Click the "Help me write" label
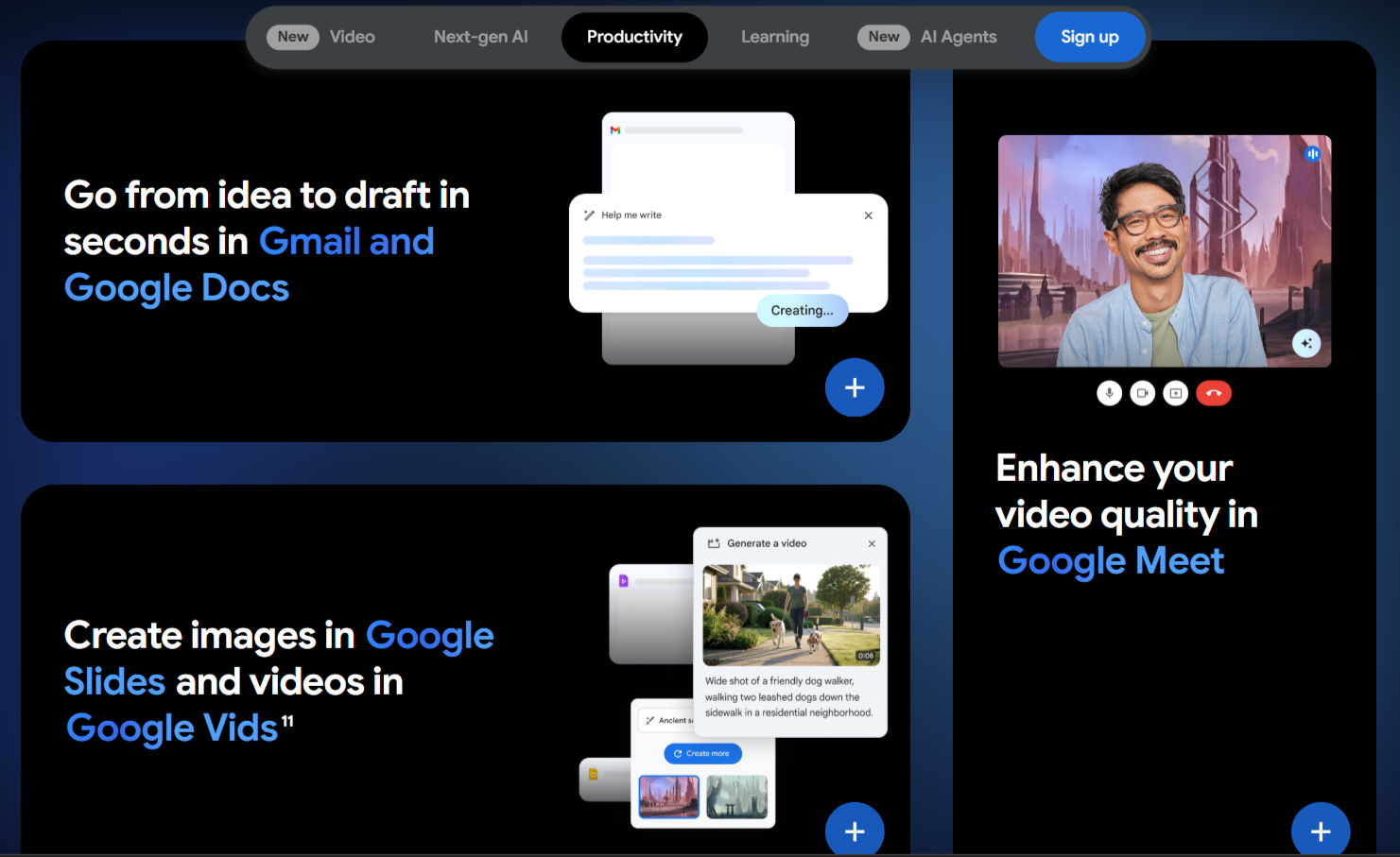Viewport: 1400px width, 857px height. click(631, 215)
